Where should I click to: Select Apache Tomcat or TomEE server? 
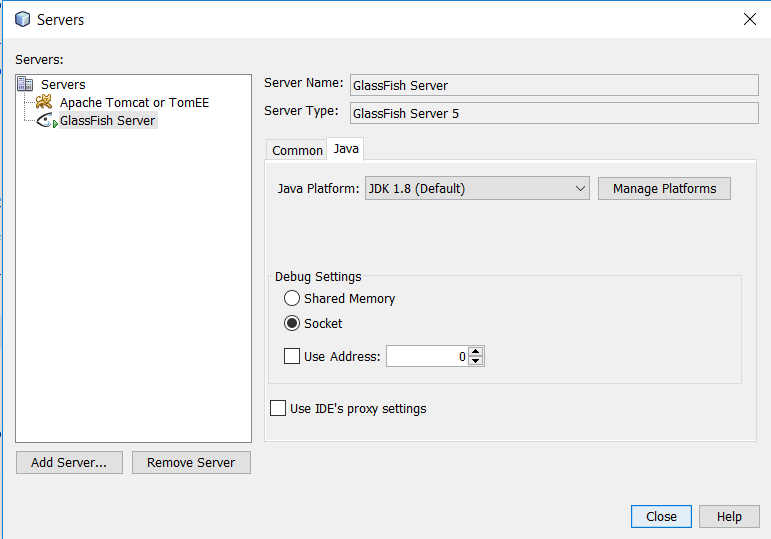coord(134,102)
